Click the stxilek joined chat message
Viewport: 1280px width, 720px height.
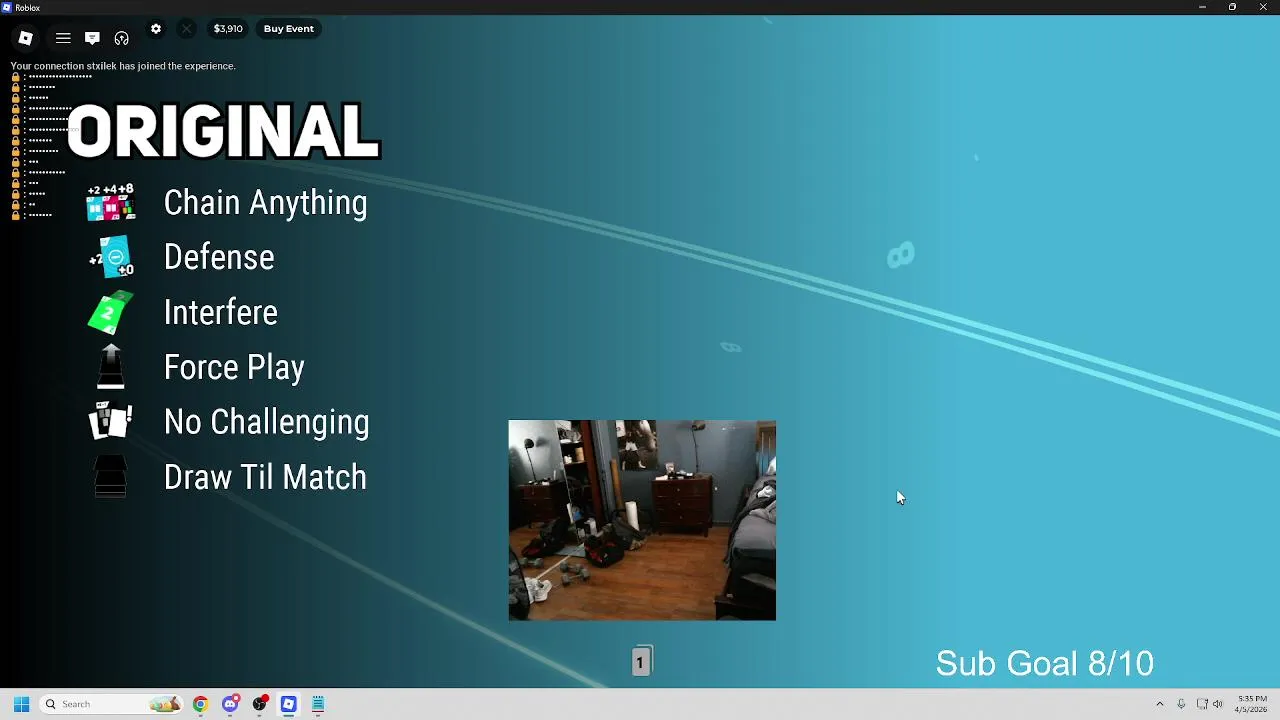coord(123,66)
